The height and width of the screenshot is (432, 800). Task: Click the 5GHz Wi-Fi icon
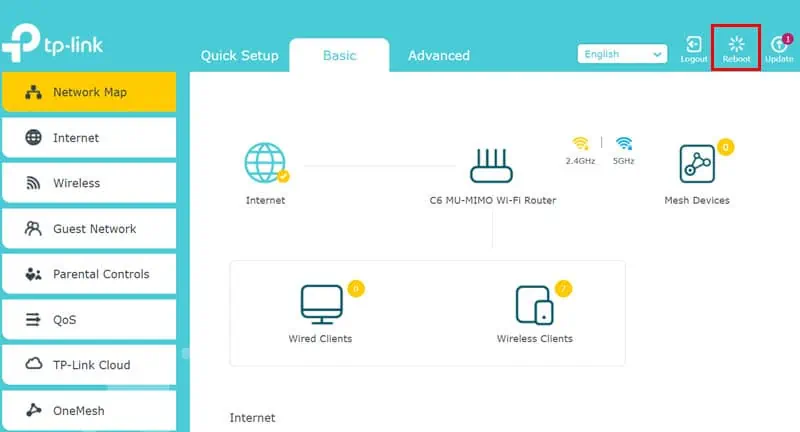click(x=623, y=143)
